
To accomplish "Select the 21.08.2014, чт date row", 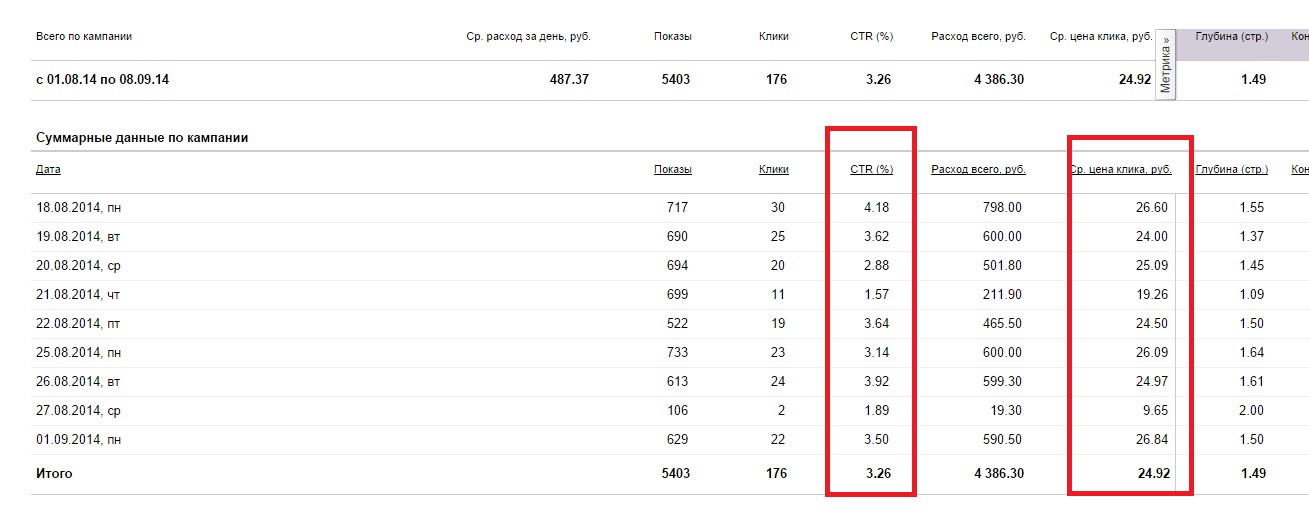I will [x=78, y=295].
